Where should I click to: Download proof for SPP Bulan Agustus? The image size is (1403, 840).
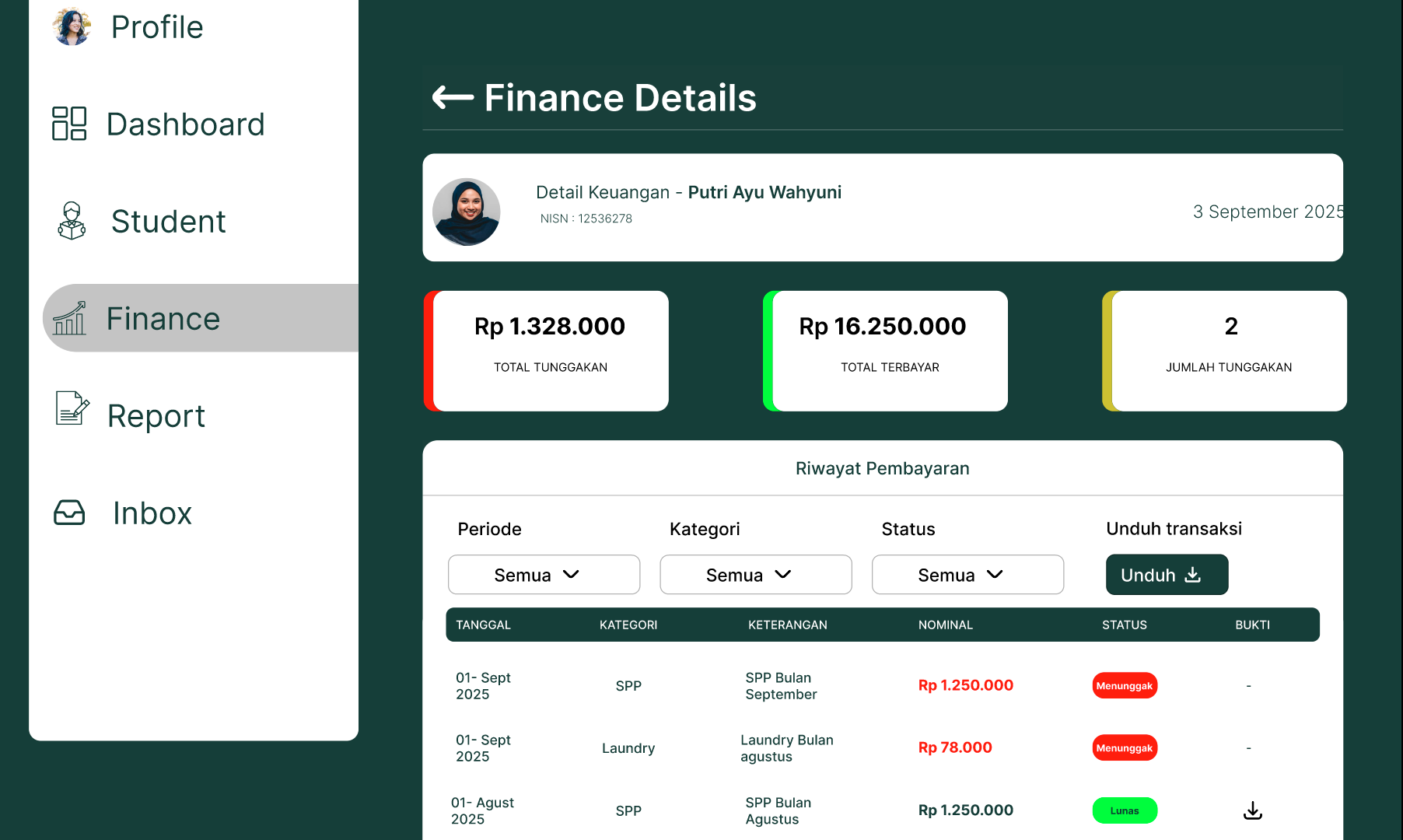1252,810
